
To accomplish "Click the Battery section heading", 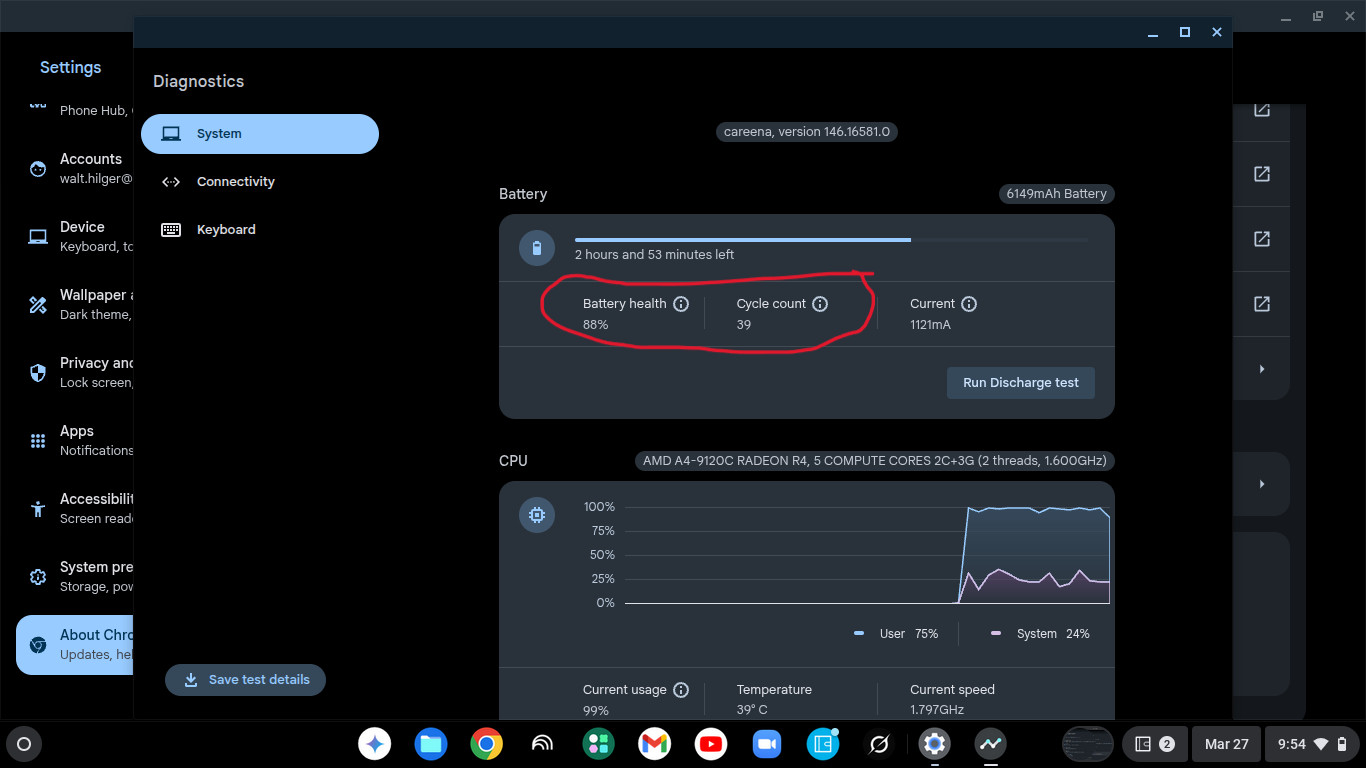I will pyautogui.click(x=523, y=194).
